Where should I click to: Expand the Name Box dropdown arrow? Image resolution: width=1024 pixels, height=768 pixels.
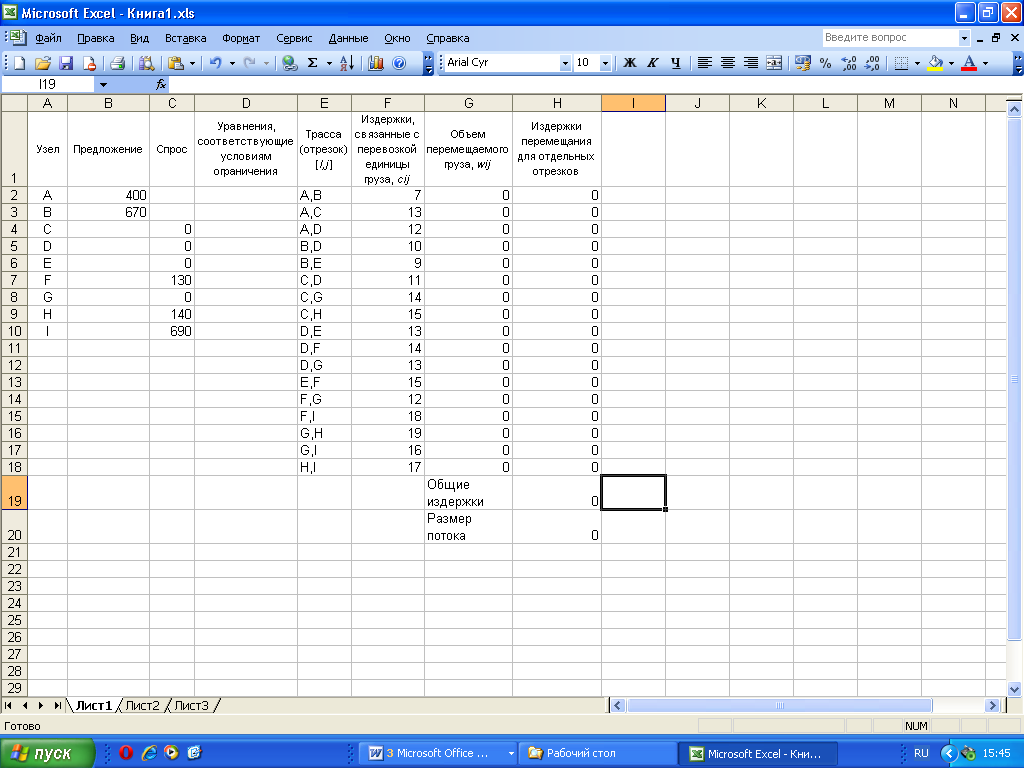coord(103,85)
